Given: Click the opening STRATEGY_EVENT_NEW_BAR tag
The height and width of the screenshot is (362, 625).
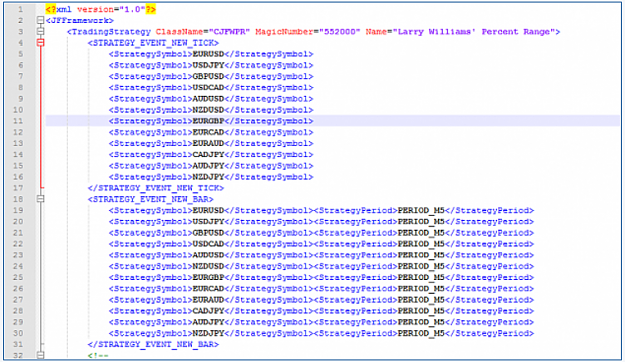Looking at the screenshot, I should tap(151, 199).
